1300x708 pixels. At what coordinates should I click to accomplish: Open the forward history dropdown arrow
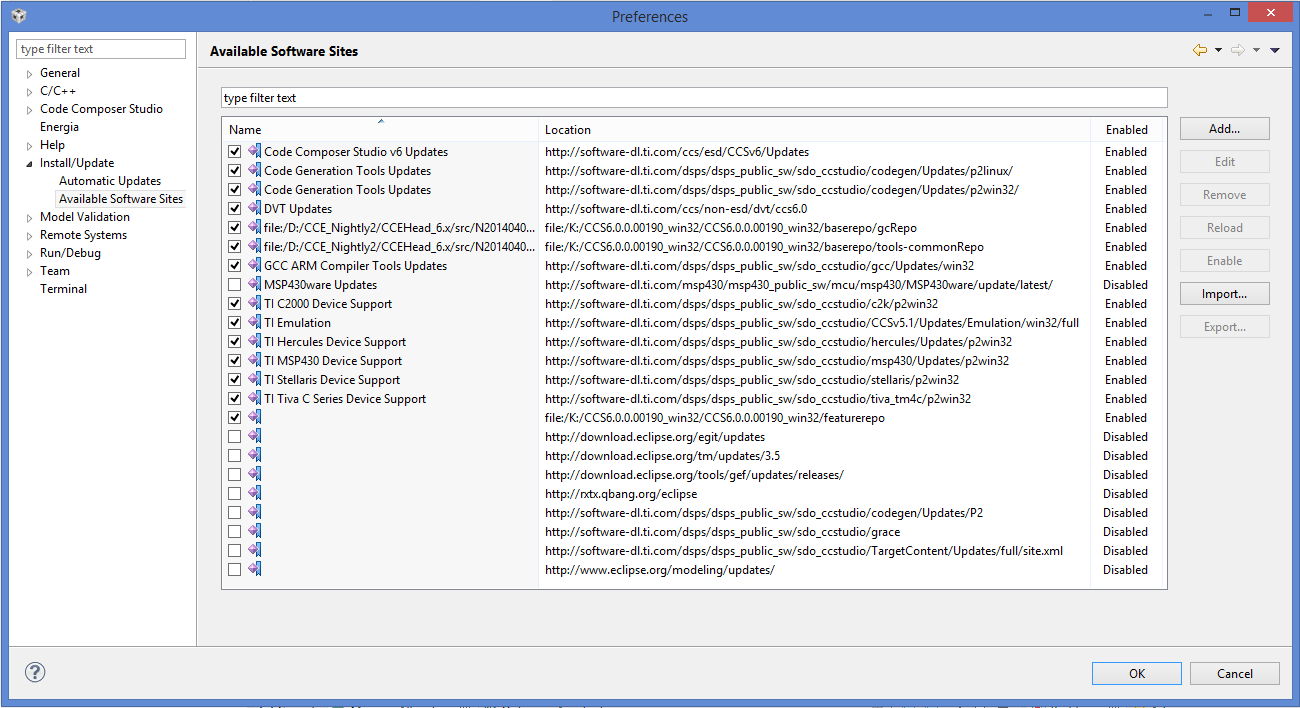pos(1256,51)
